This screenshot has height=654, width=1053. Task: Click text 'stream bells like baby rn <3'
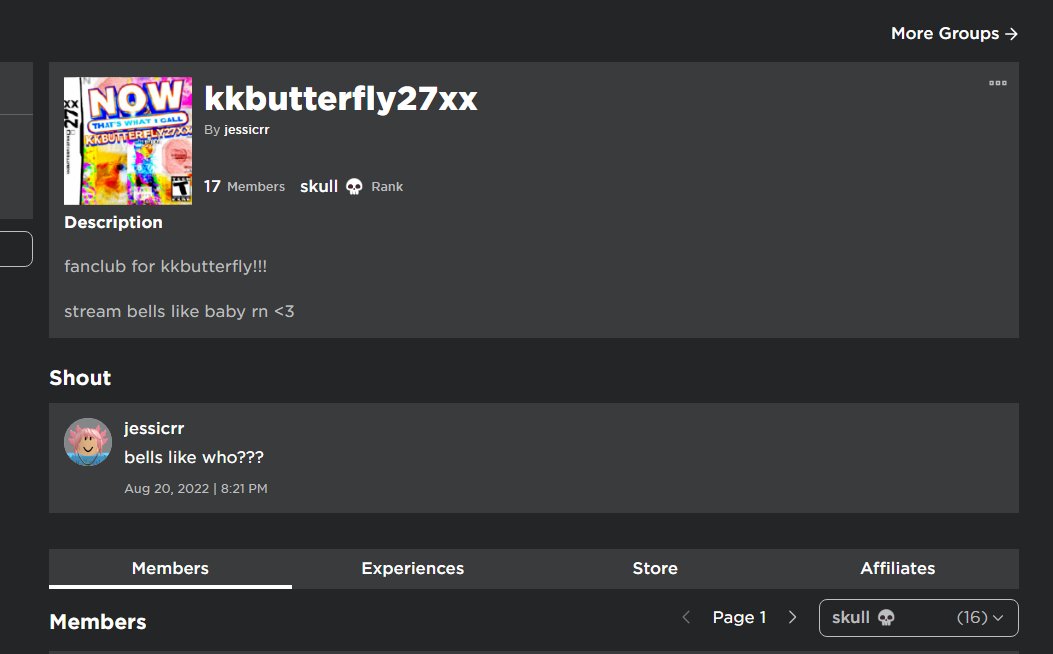[179, 312]
